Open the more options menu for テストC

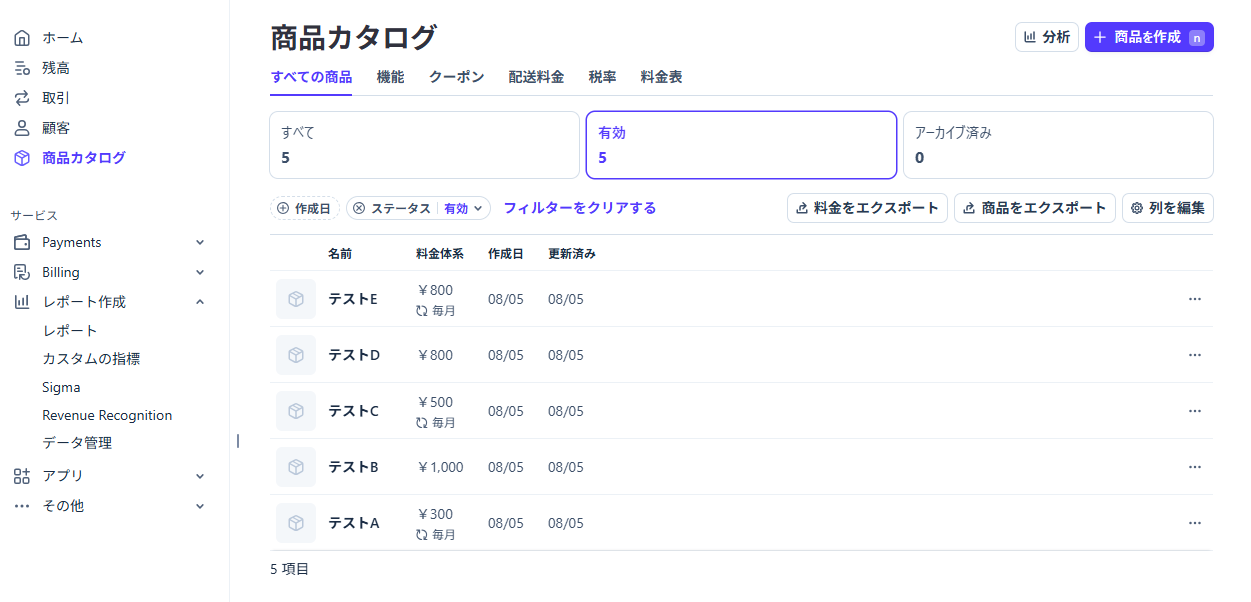coord(1195,411)
